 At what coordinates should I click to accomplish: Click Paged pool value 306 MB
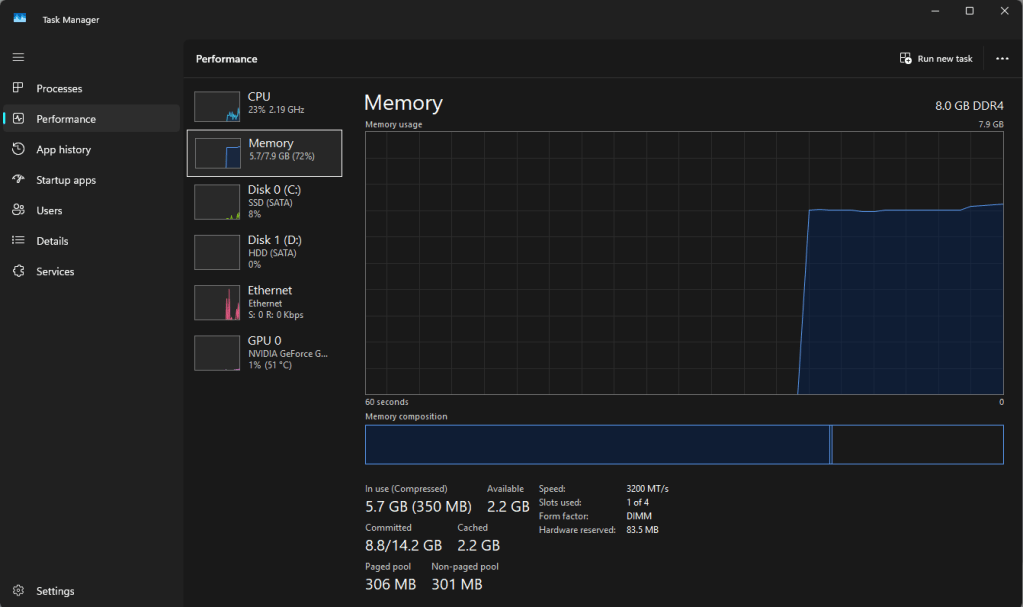pos(390,584)
